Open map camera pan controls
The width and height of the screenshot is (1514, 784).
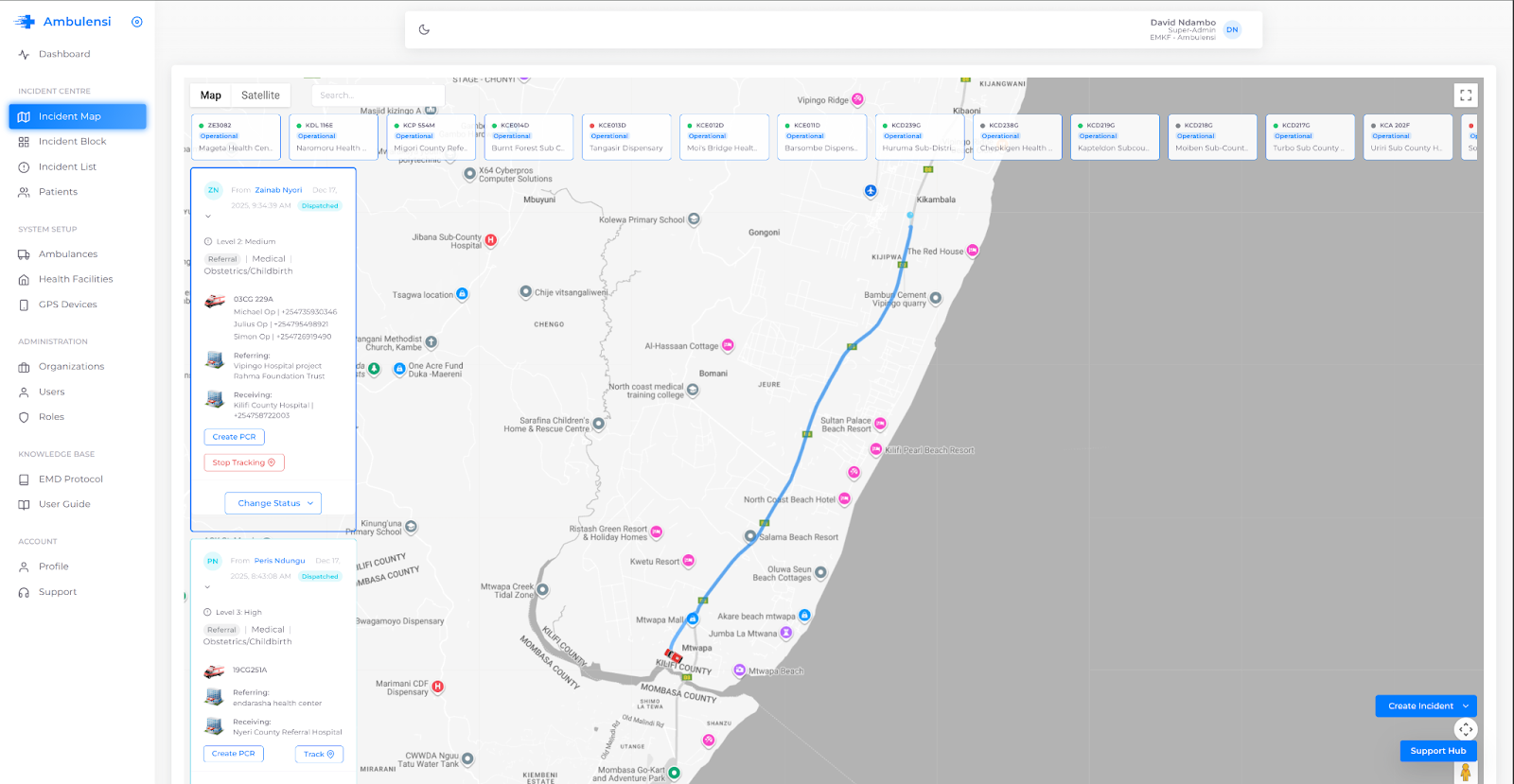(1465, 729)
